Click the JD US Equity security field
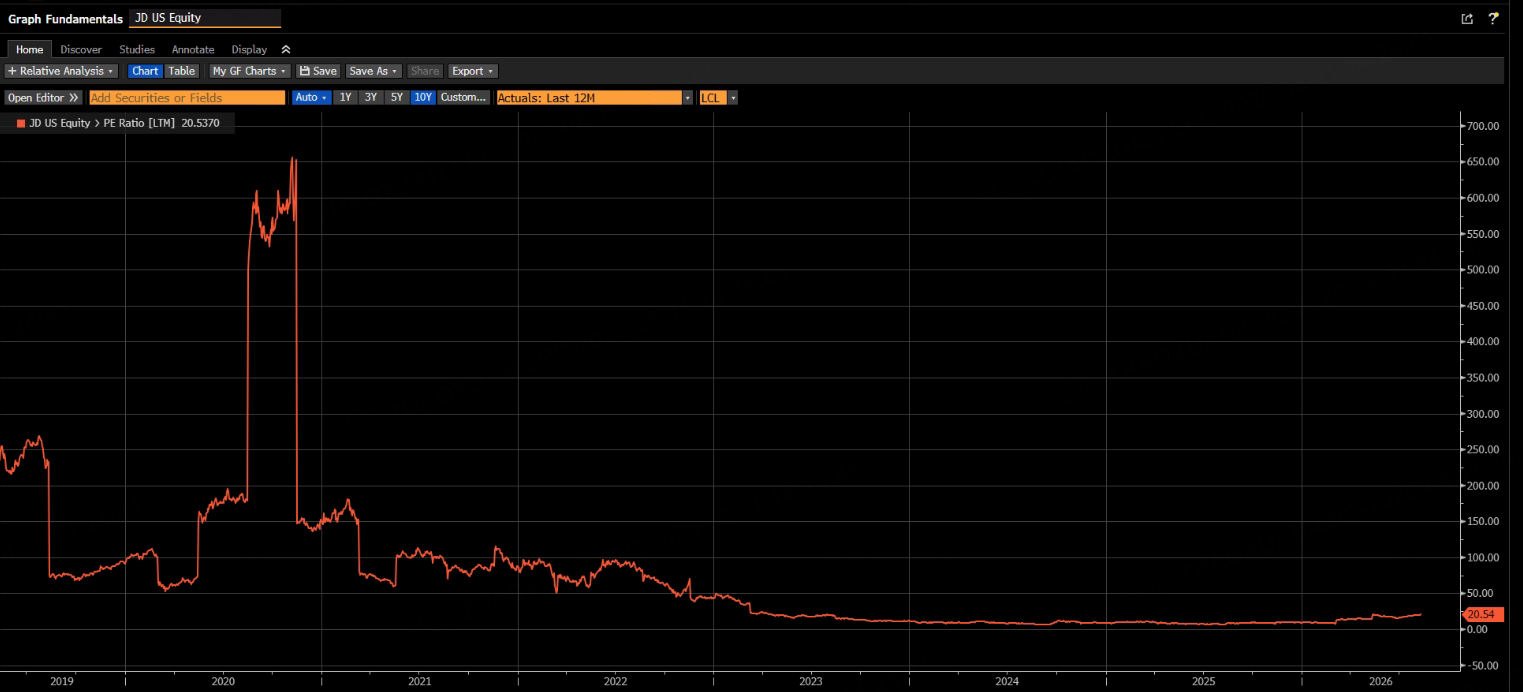The width and height of the screenshot is (1523, 692). 205,18
